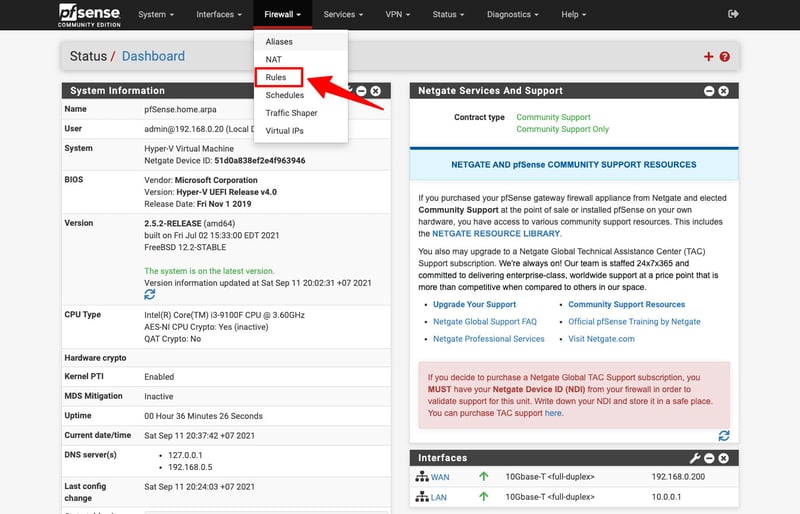
Task: Click Netgate and pfSense Community Support Resources banner
Action: pyautogui.click(x=574, y=165)
